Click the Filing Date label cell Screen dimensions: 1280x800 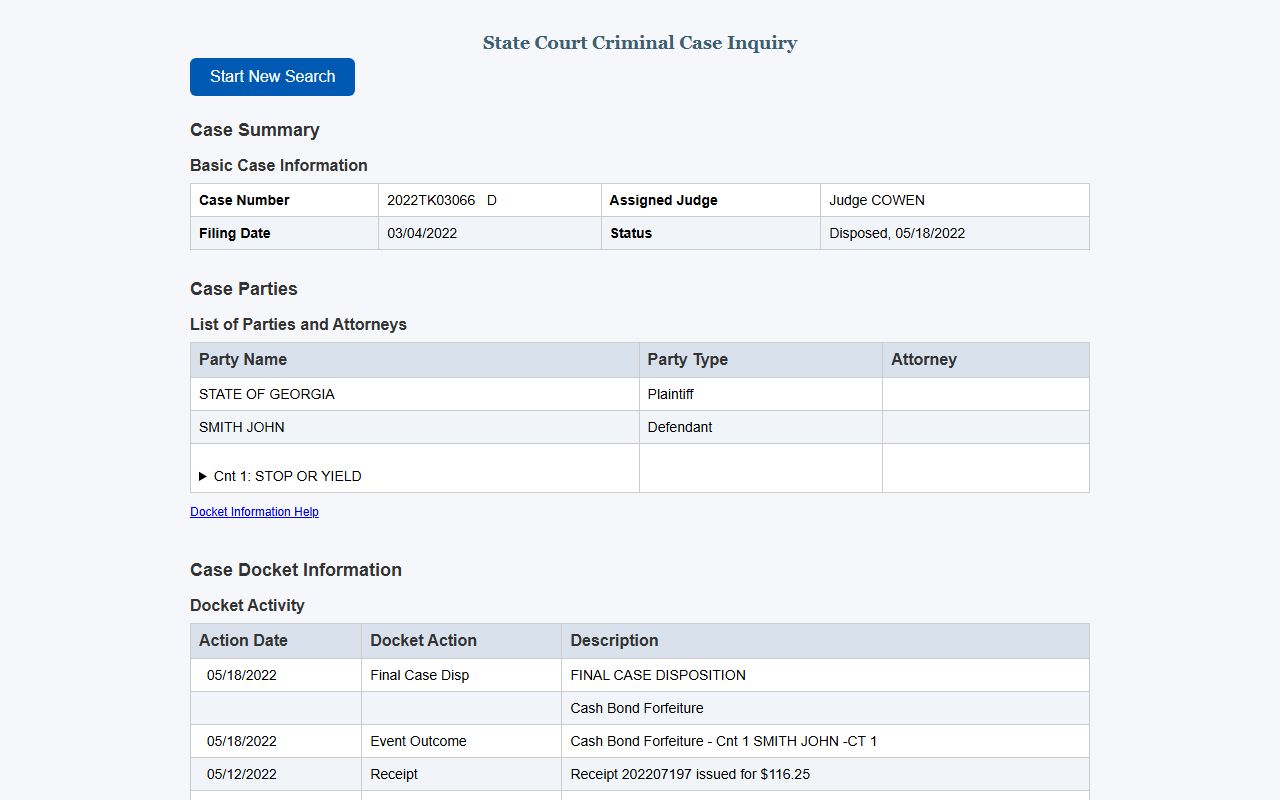[285, 233]
